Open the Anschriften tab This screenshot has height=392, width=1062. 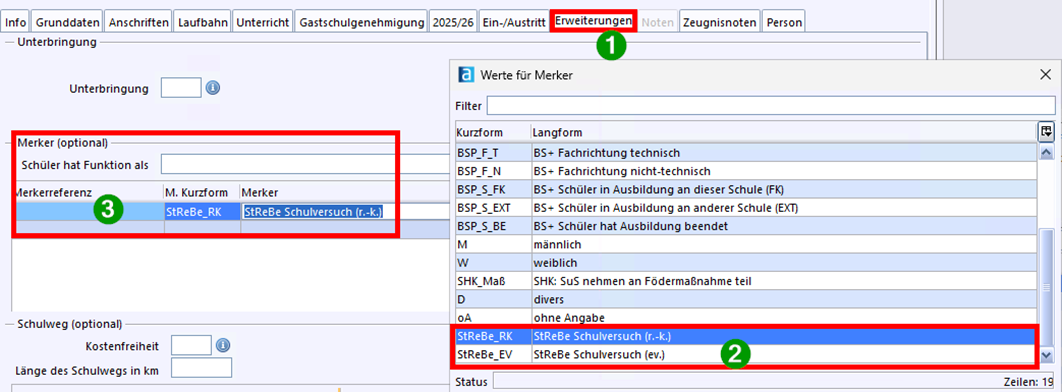coord(138,22)
